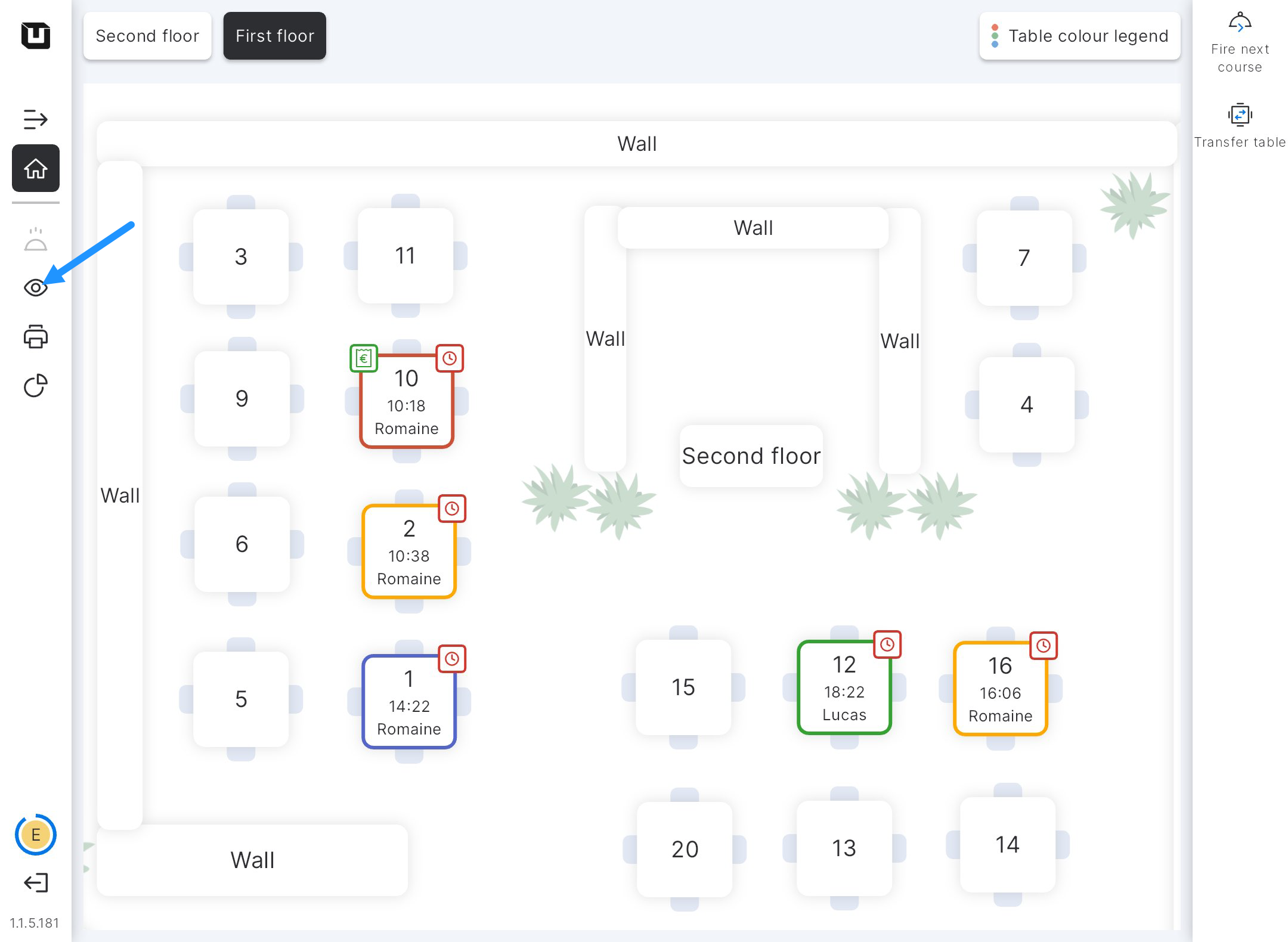Click the serving dish bell icon

36,240
